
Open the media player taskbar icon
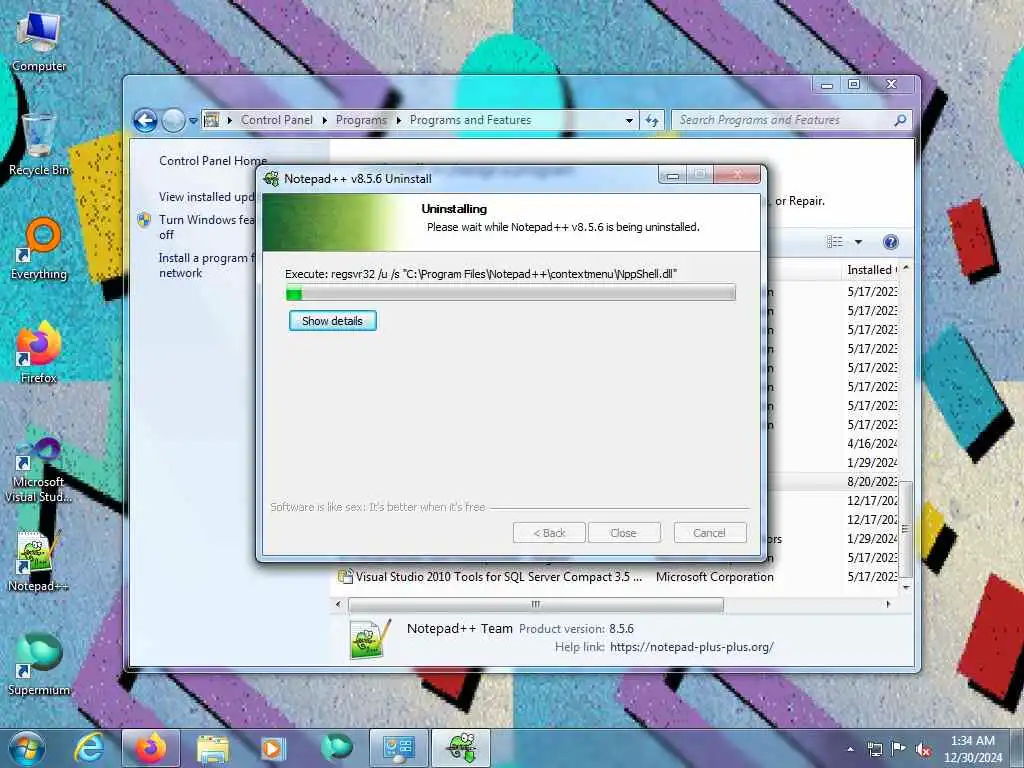(x=273, y=748)
